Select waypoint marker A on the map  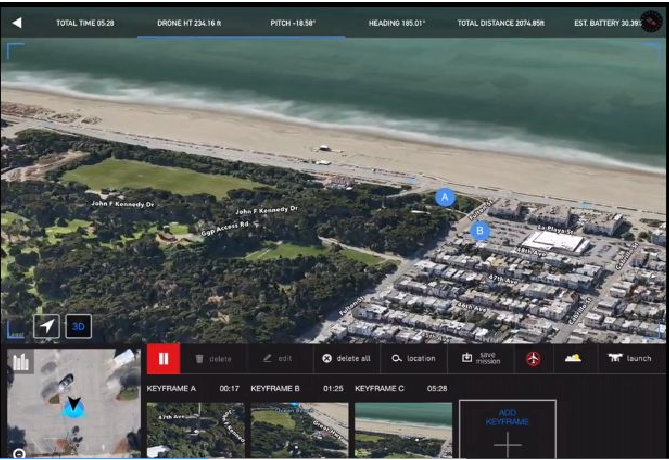click(x=445, y=198)
